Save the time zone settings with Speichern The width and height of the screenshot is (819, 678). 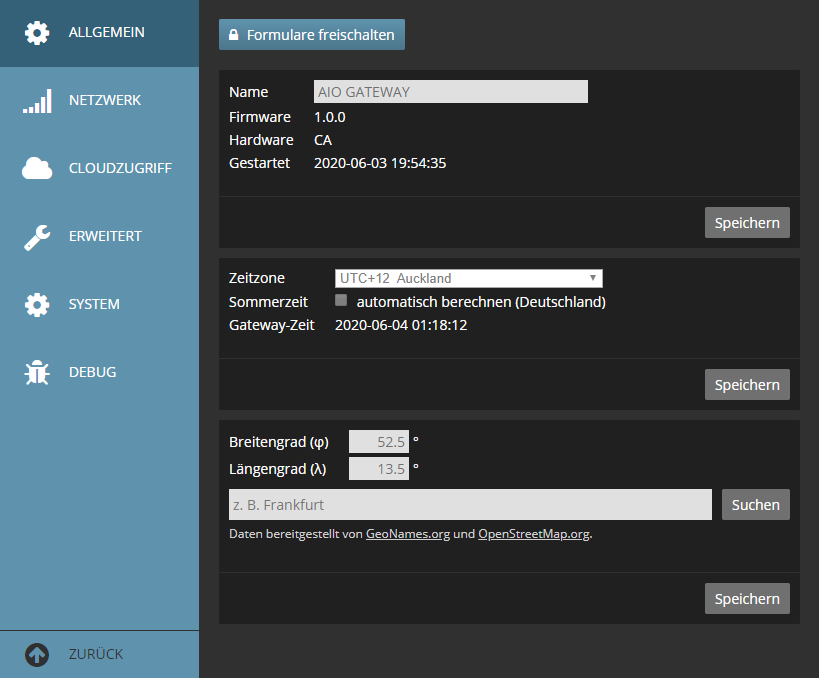747,384
